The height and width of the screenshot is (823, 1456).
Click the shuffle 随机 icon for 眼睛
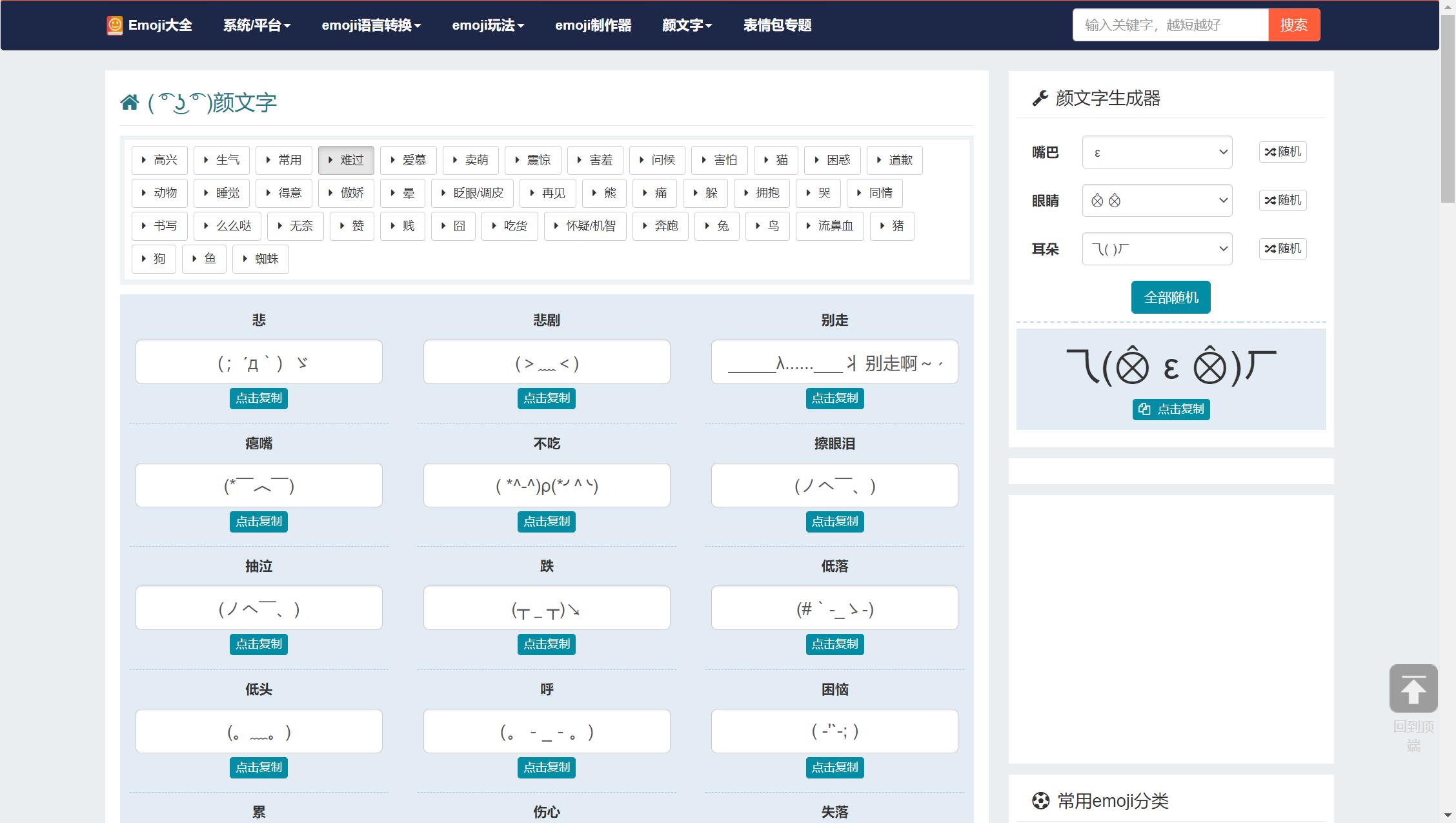pyautogui.click(x=1282, y=200)
